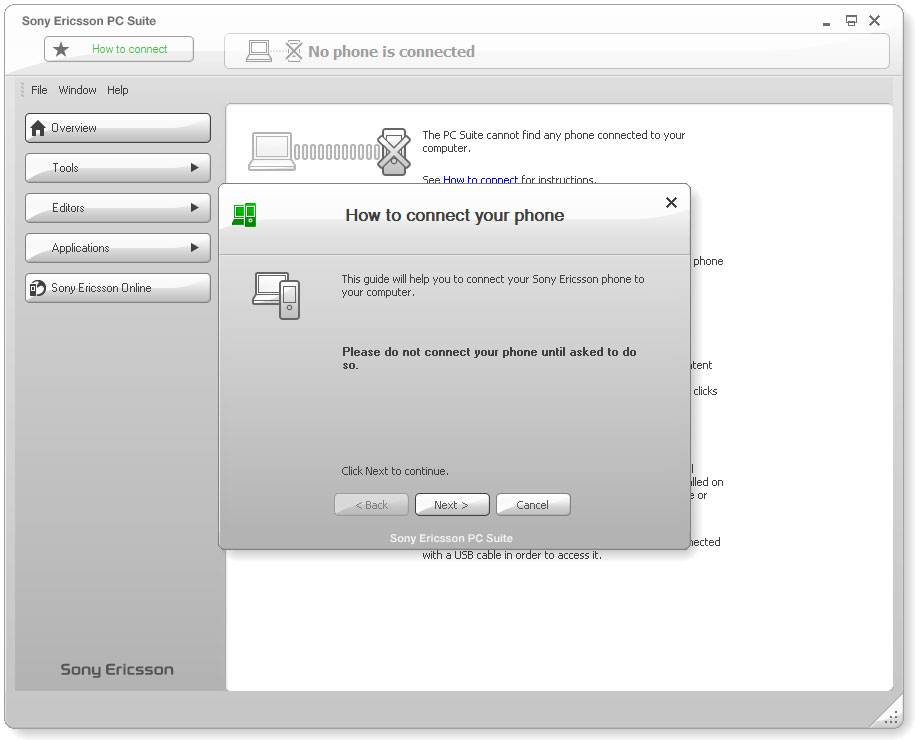915x740 pixels.
Task: Open the Overview section
Action: 118,128
